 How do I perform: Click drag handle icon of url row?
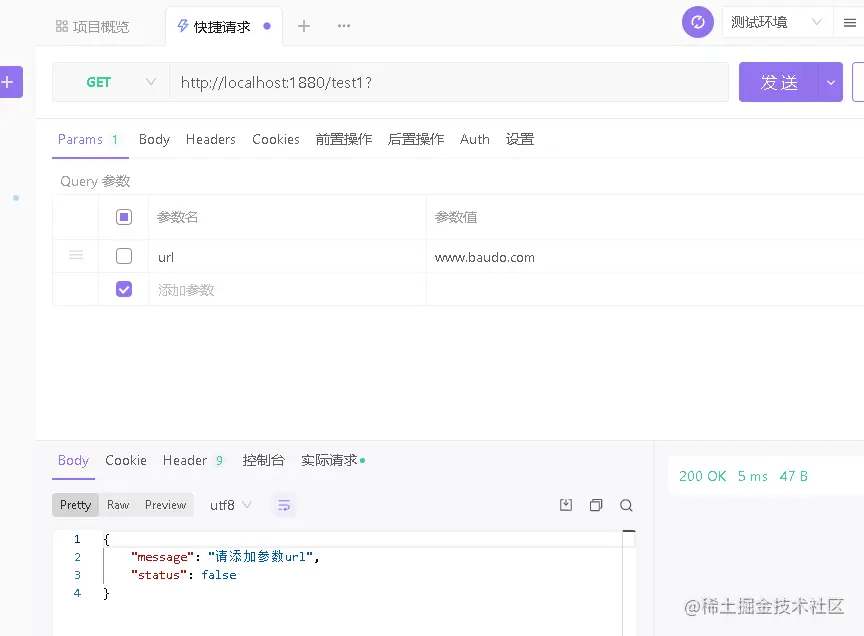[x=75, y=255]
